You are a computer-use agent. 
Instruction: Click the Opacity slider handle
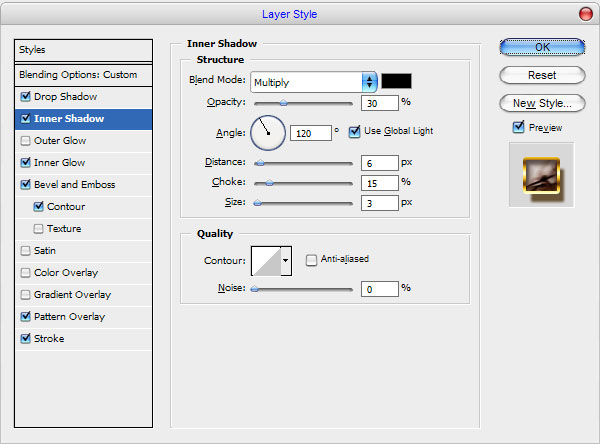click(283, 103)
